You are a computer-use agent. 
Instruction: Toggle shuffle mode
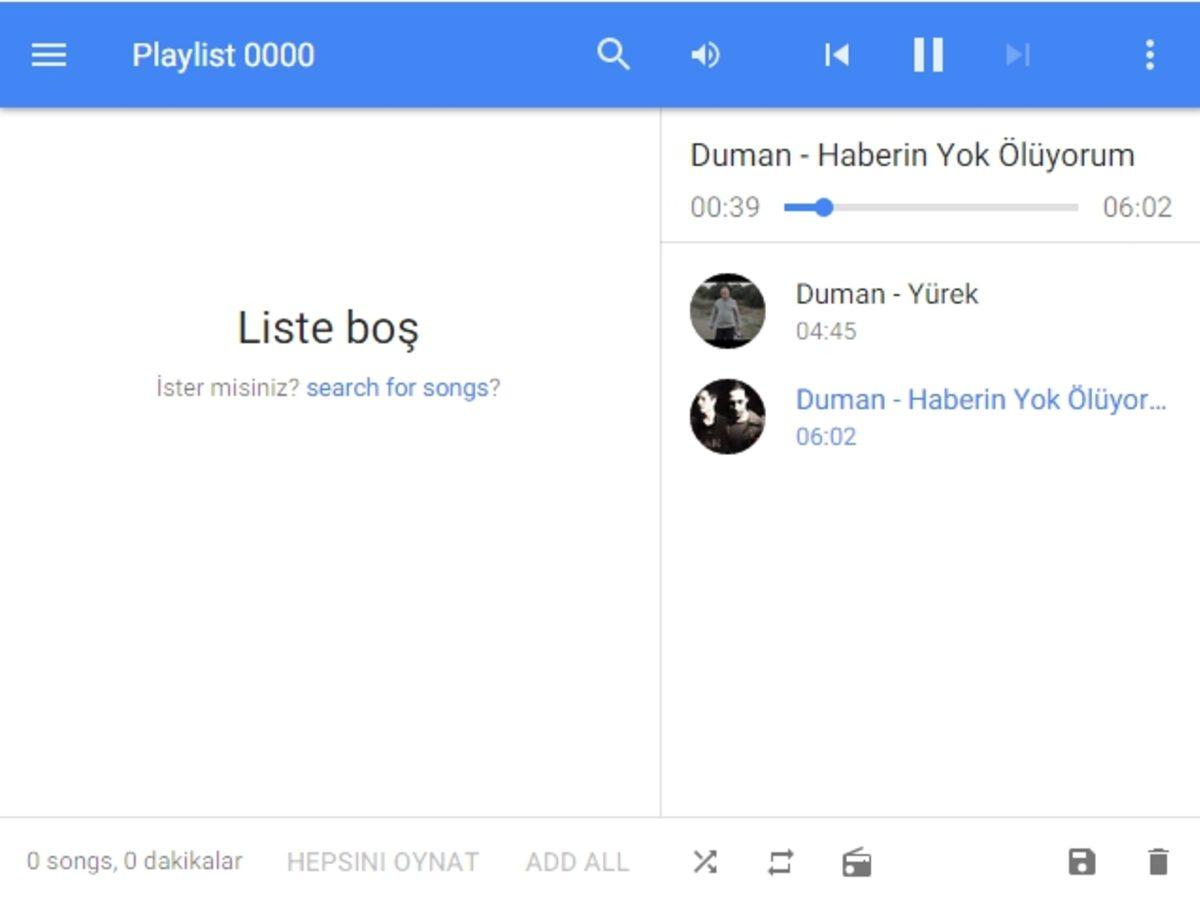705,861
